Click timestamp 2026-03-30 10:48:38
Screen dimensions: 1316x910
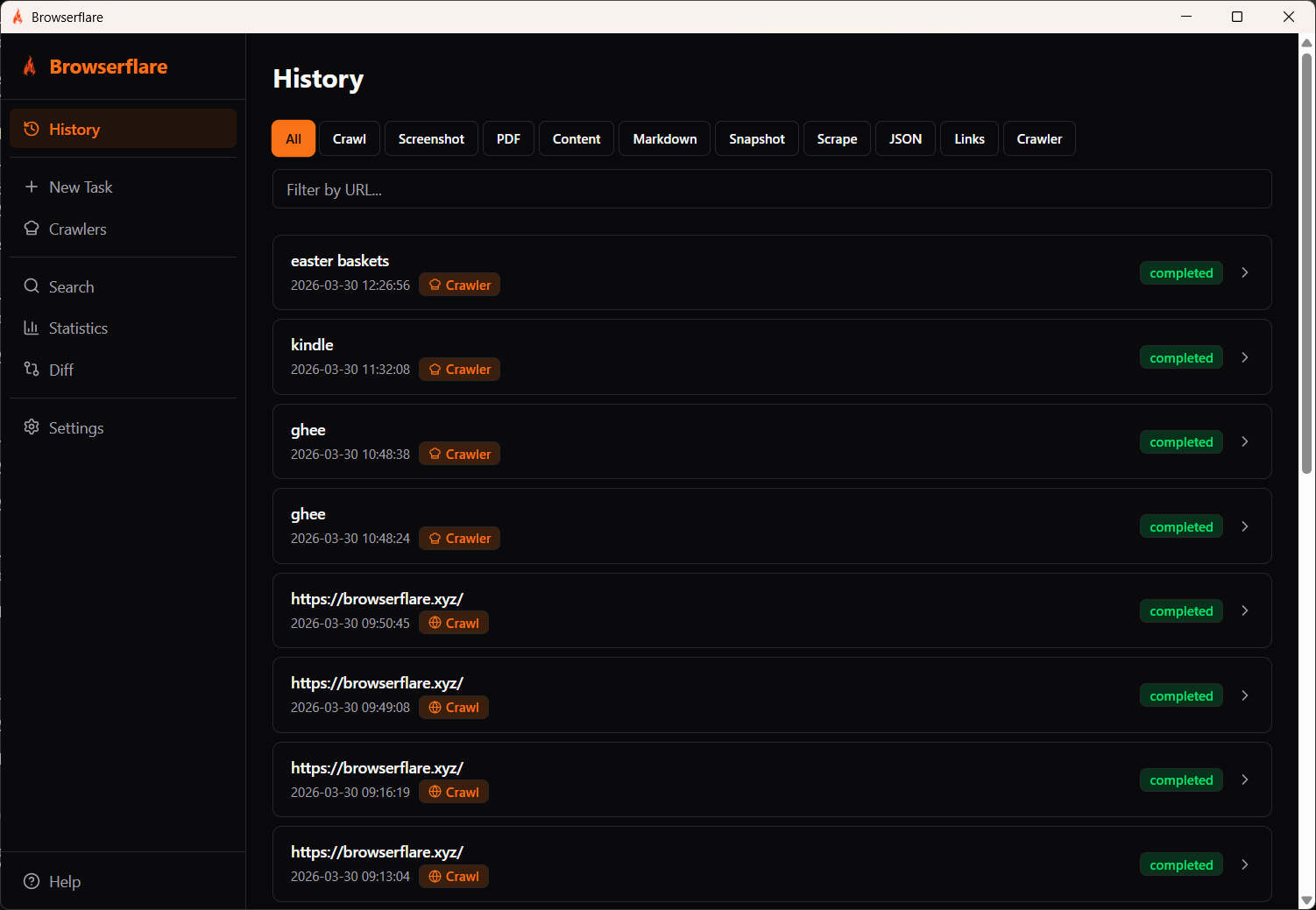[x=350, y=454]
